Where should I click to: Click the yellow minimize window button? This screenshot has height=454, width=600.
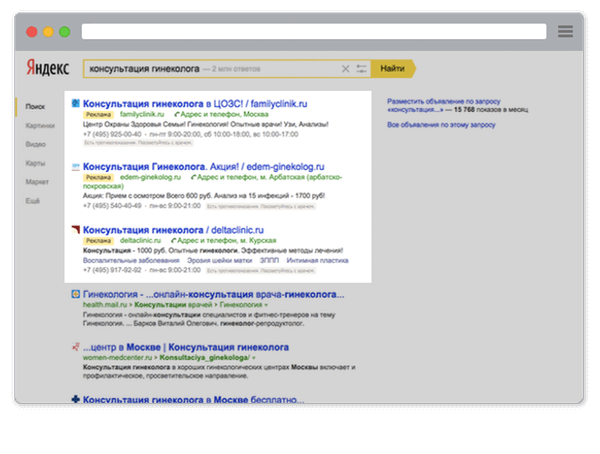tap(48, 32)
